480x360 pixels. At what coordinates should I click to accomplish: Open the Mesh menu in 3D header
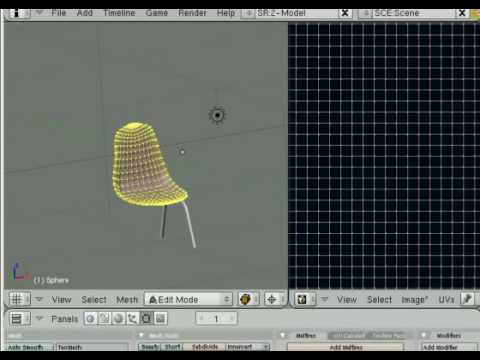[x=127, y=299]
